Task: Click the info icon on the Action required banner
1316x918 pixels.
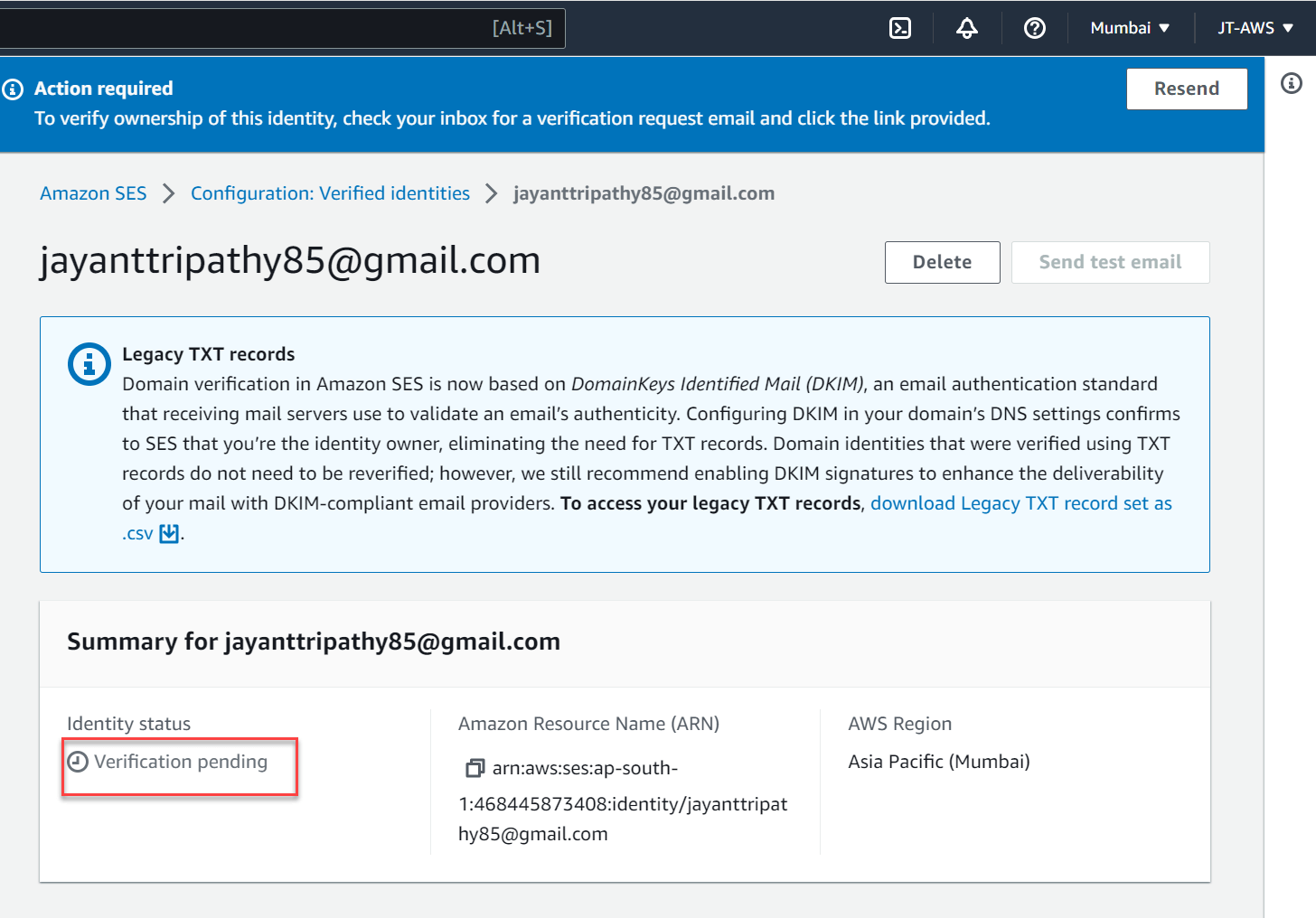Action: [13, 89]
